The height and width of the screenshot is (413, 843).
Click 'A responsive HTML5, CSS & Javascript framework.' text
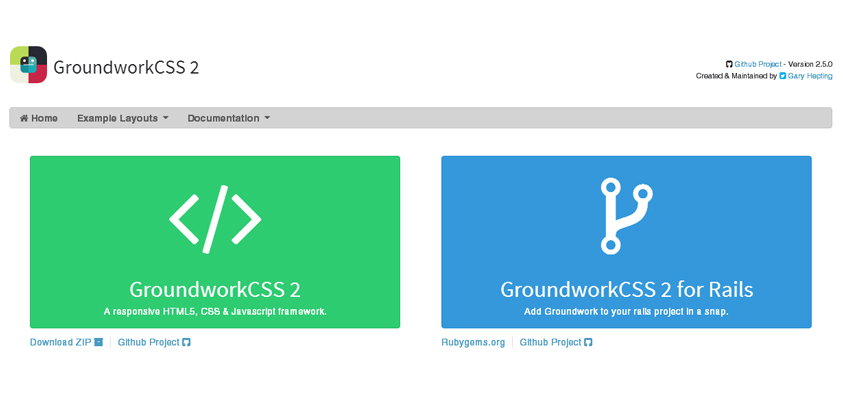(x=215, y=311)
